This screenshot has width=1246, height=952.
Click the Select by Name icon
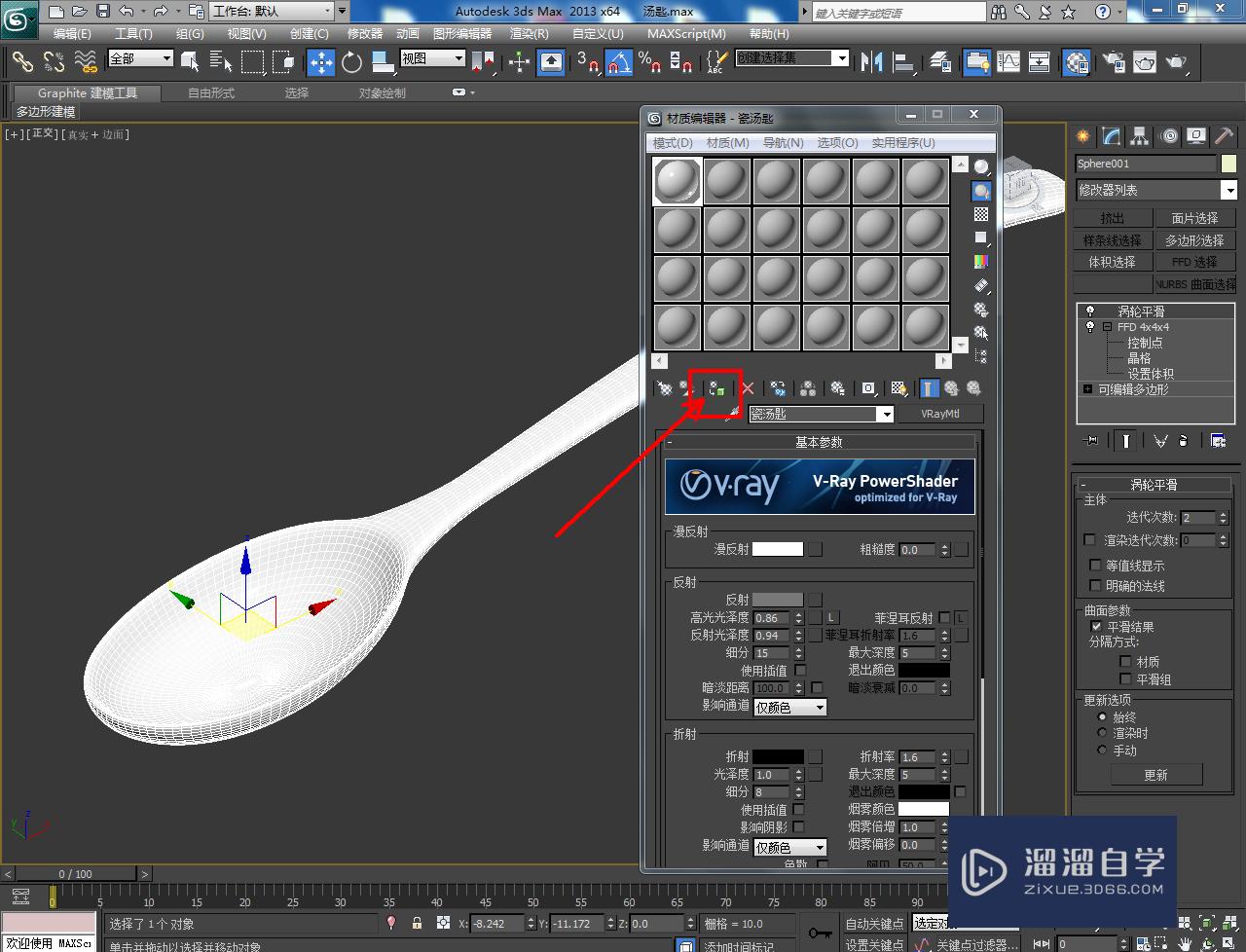(x=221, y=62)
